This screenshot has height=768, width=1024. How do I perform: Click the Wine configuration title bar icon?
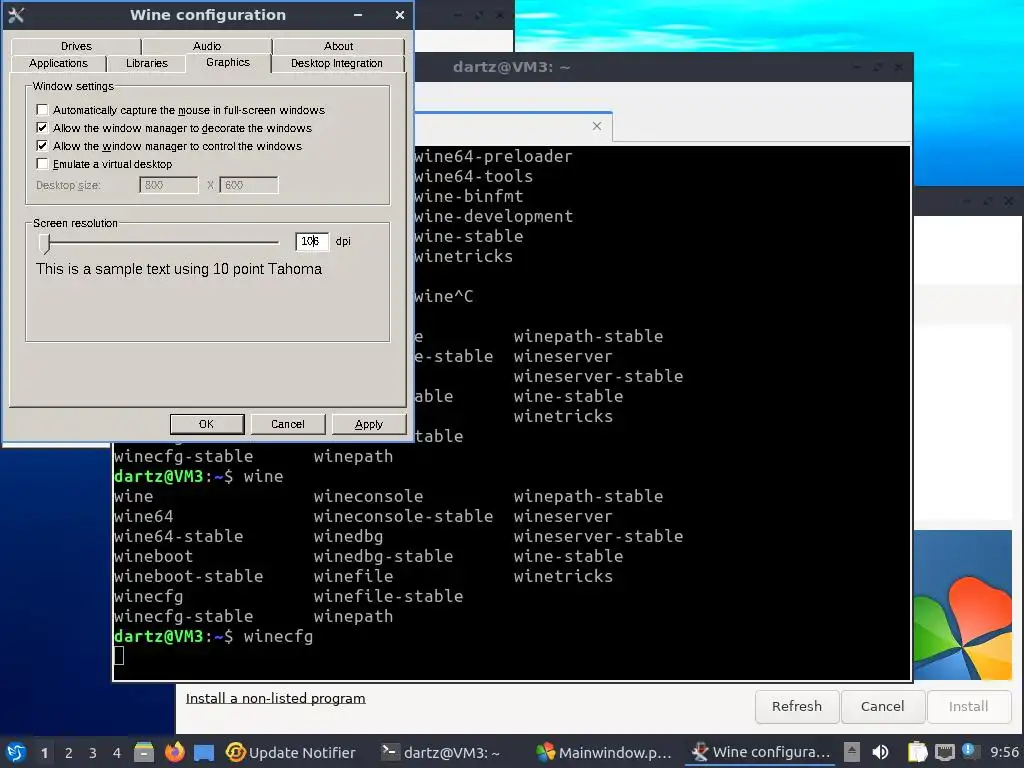(x=16, y=15)
